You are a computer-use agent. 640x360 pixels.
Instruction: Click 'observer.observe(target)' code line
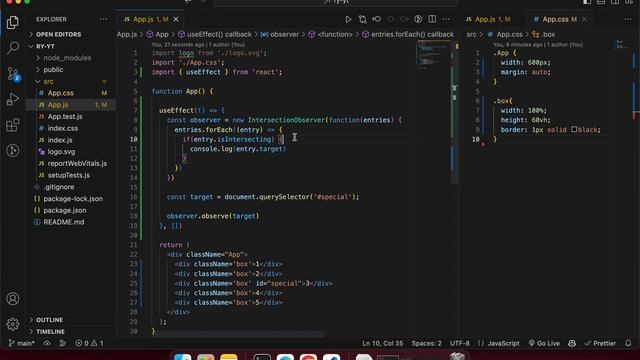[x=213, y=216]
